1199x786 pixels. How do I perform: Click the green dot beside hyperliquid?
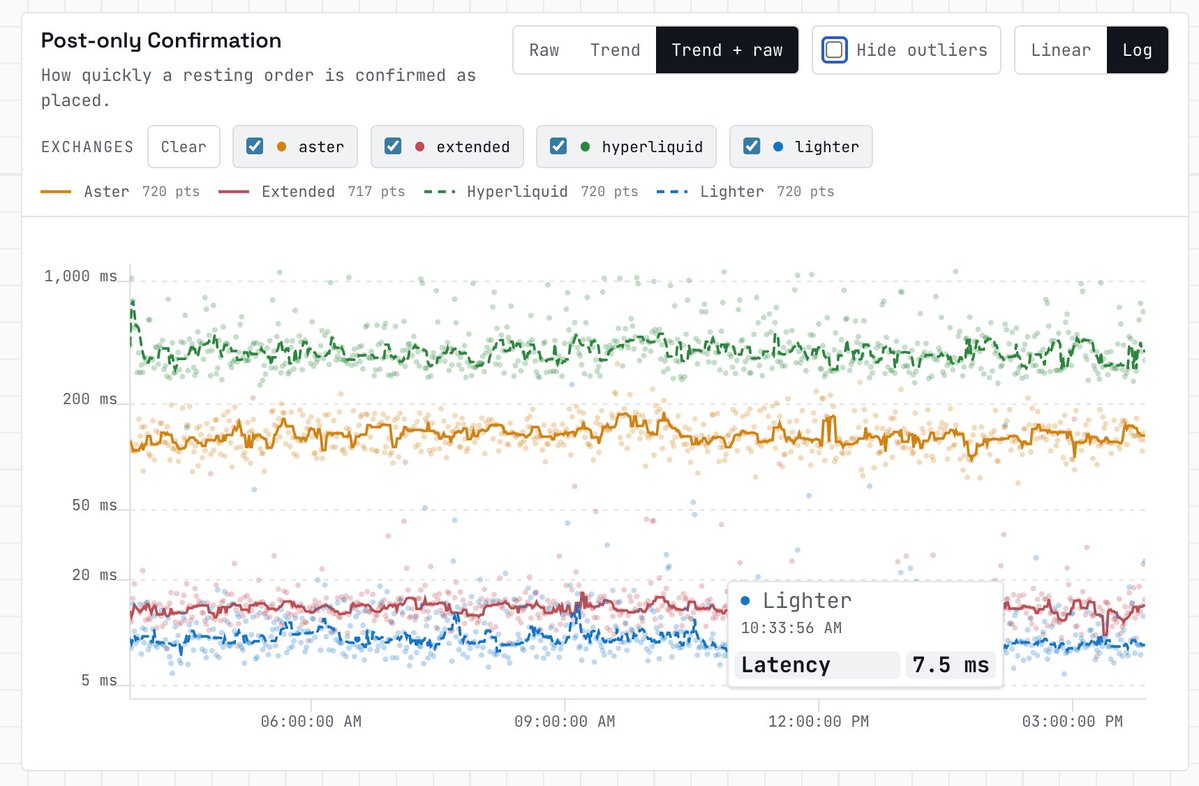585,147
